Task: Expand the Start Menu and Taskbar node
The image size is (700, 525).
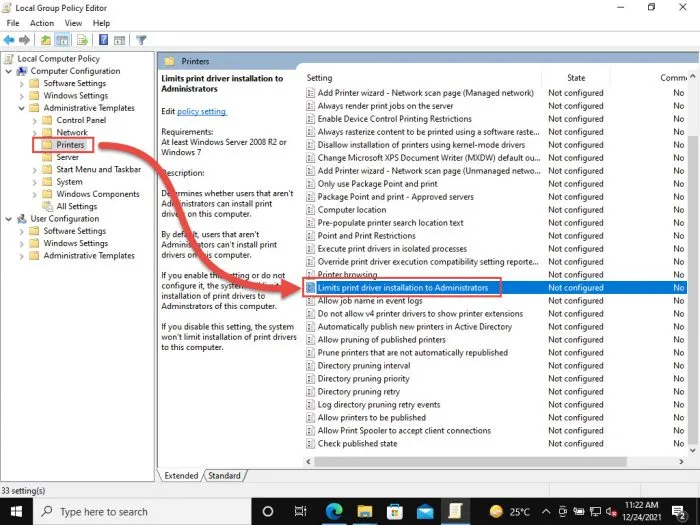Action: (34, 170)
